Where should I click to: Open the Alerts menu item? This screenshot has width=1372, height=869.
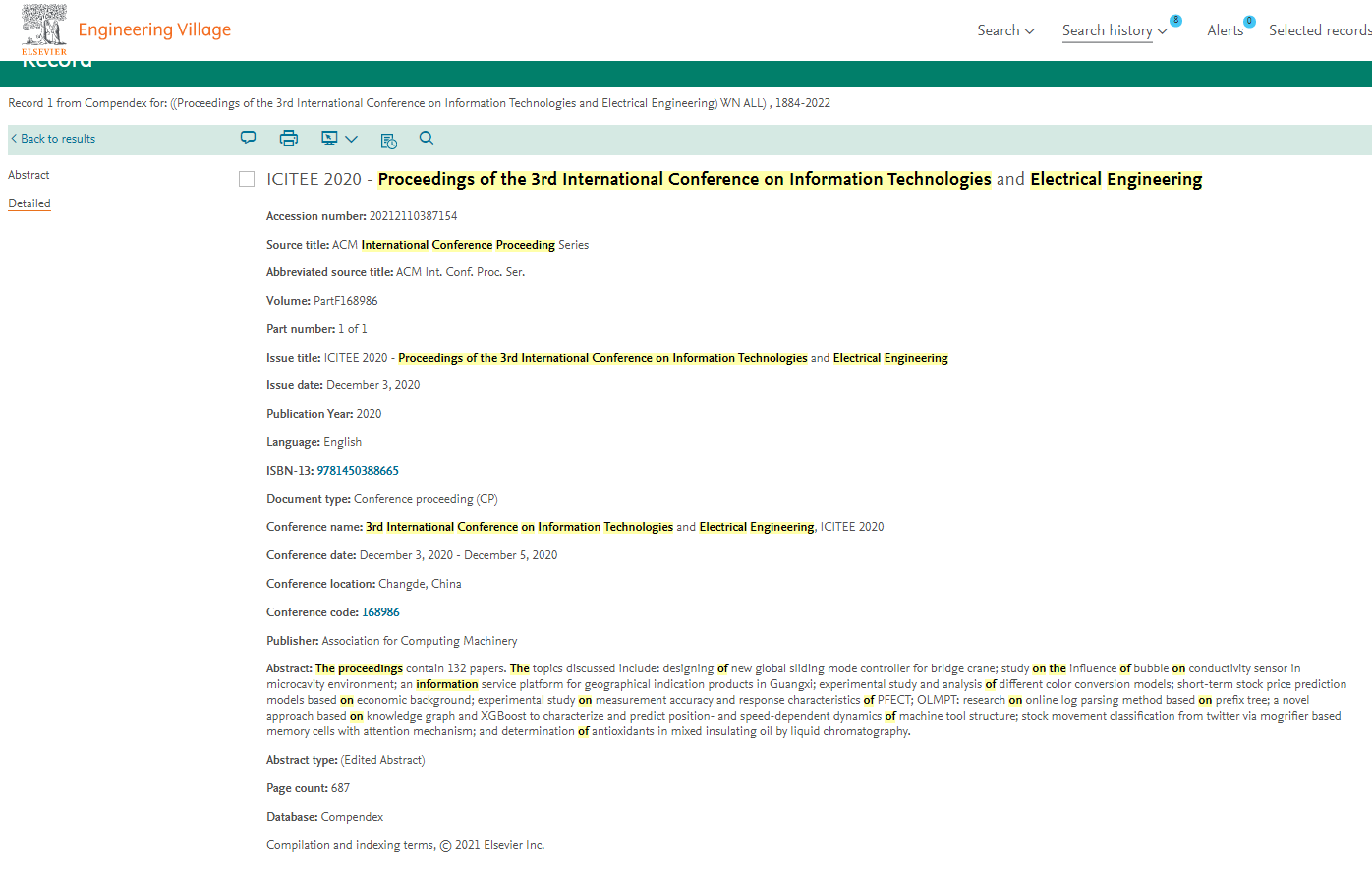click(1226, 30)
